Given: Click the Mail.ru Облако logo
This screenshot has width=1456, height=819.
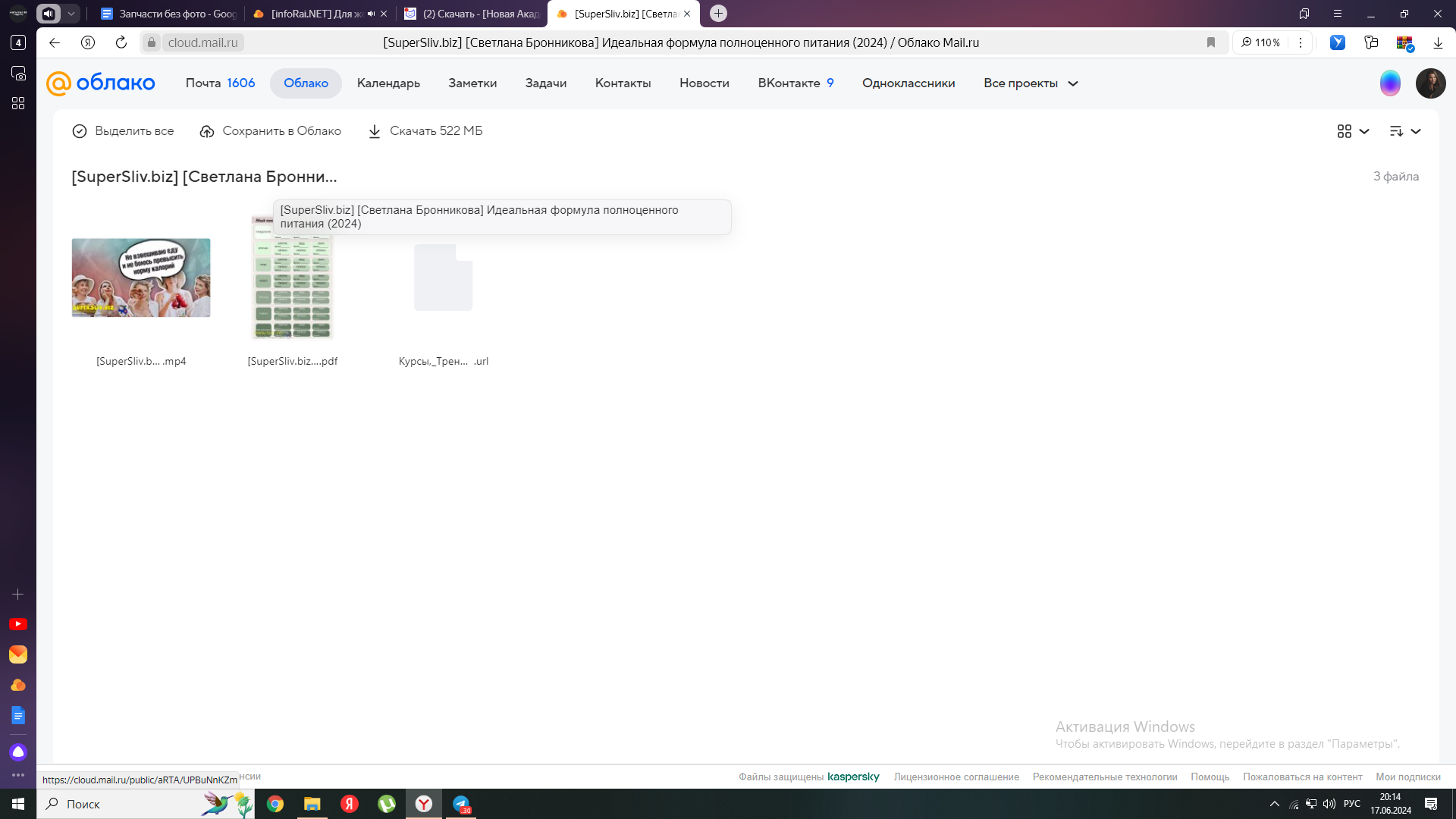Looking at the screenshot, I should (101, 83).
